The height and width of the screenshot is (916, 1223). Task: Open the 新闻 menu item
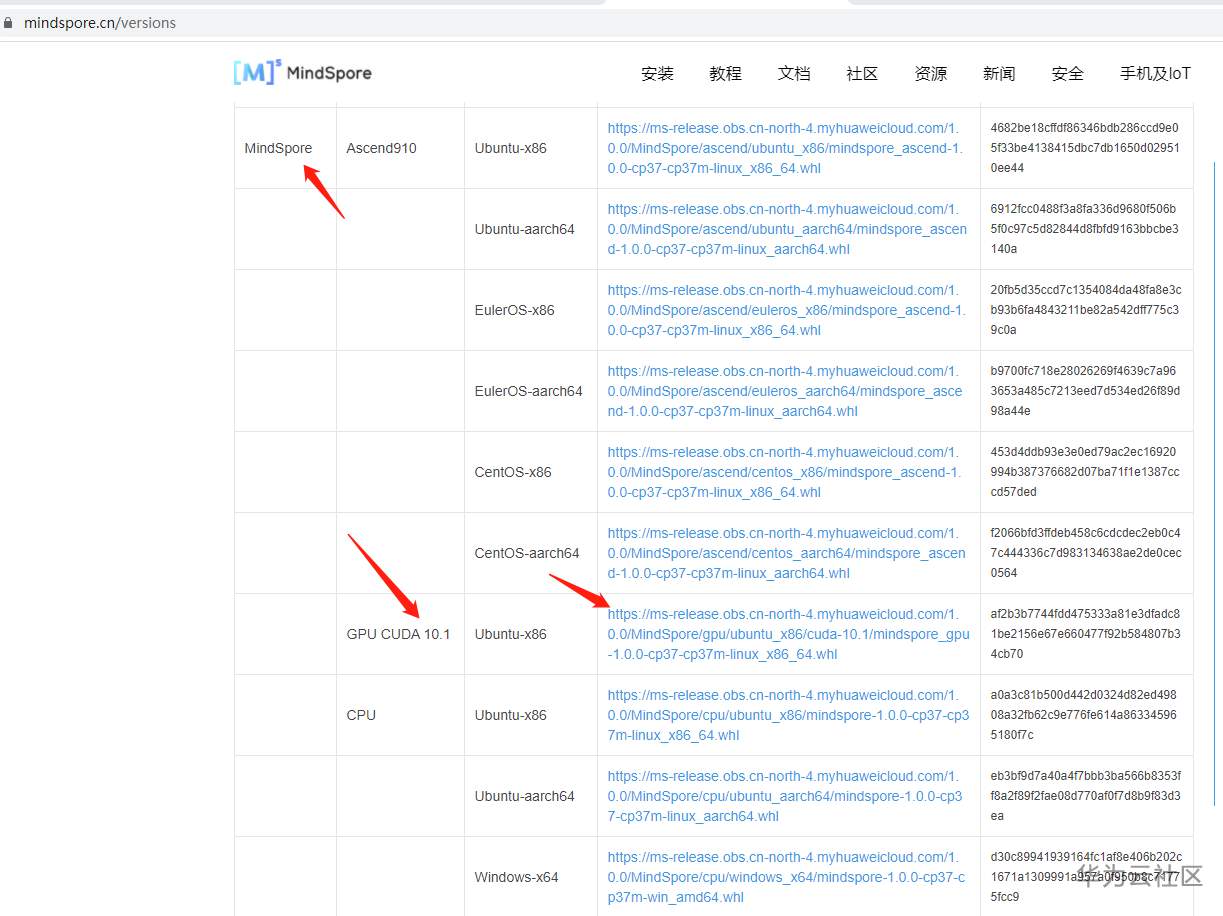pos(999,73)
